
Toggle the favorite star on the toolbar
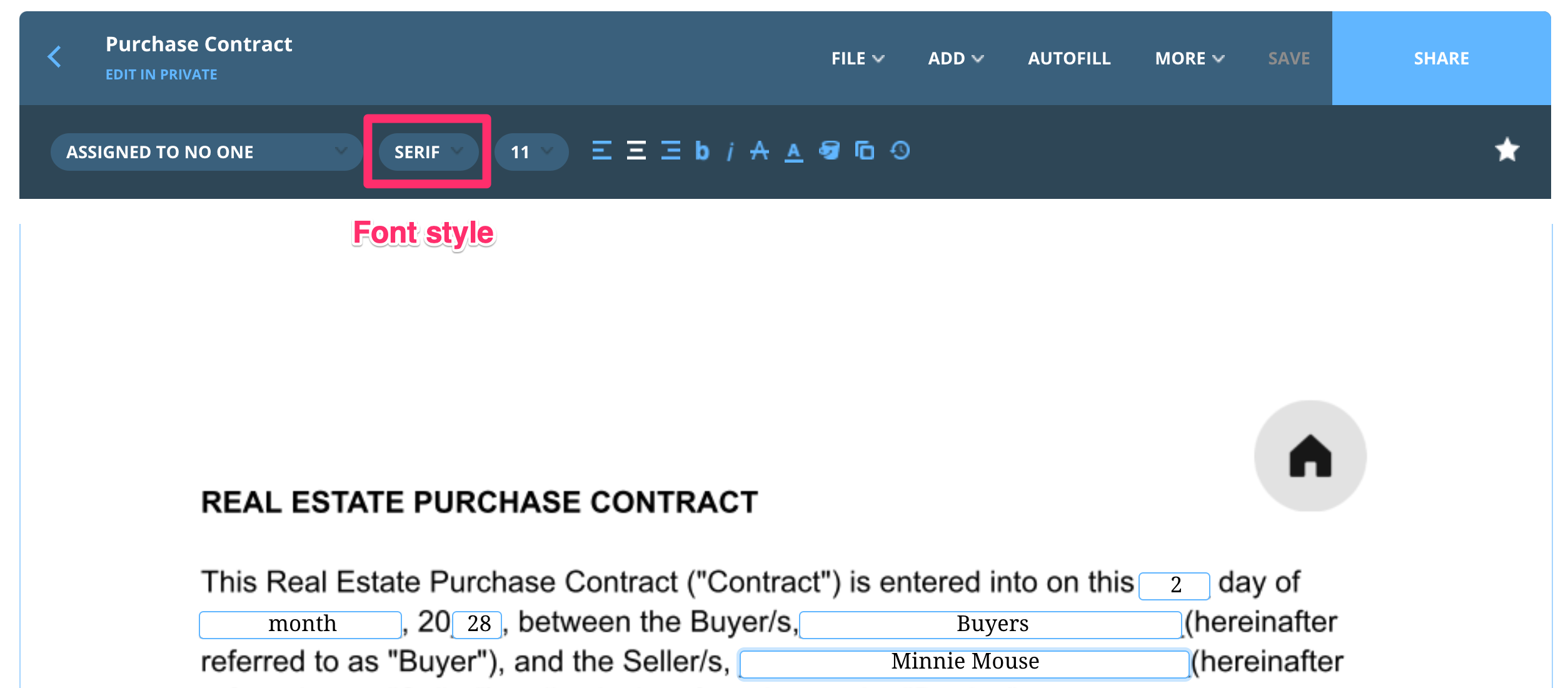click(x=1507, y=150)
